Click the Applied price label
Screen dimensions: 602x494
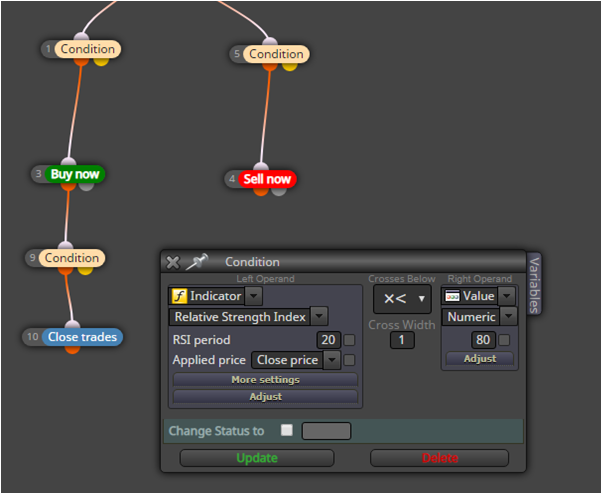[x=209, y=360]
